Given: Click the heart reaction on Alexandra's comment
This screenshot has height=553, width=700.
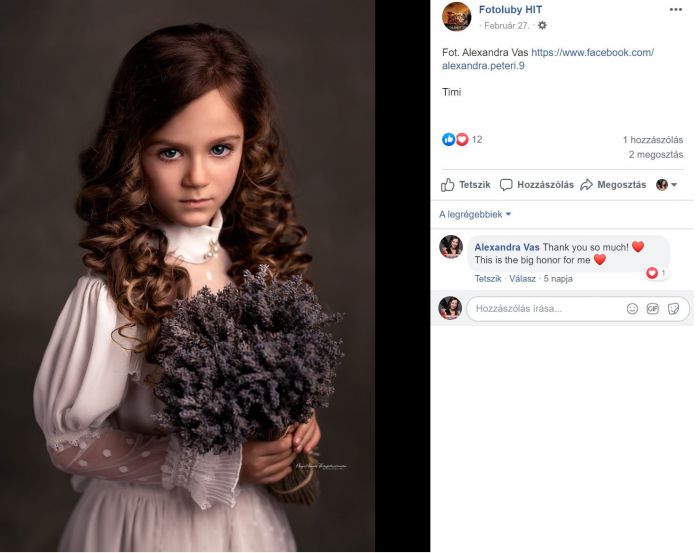Looking at the screenshot, I should pyautogui.click(x=652, y=273).
